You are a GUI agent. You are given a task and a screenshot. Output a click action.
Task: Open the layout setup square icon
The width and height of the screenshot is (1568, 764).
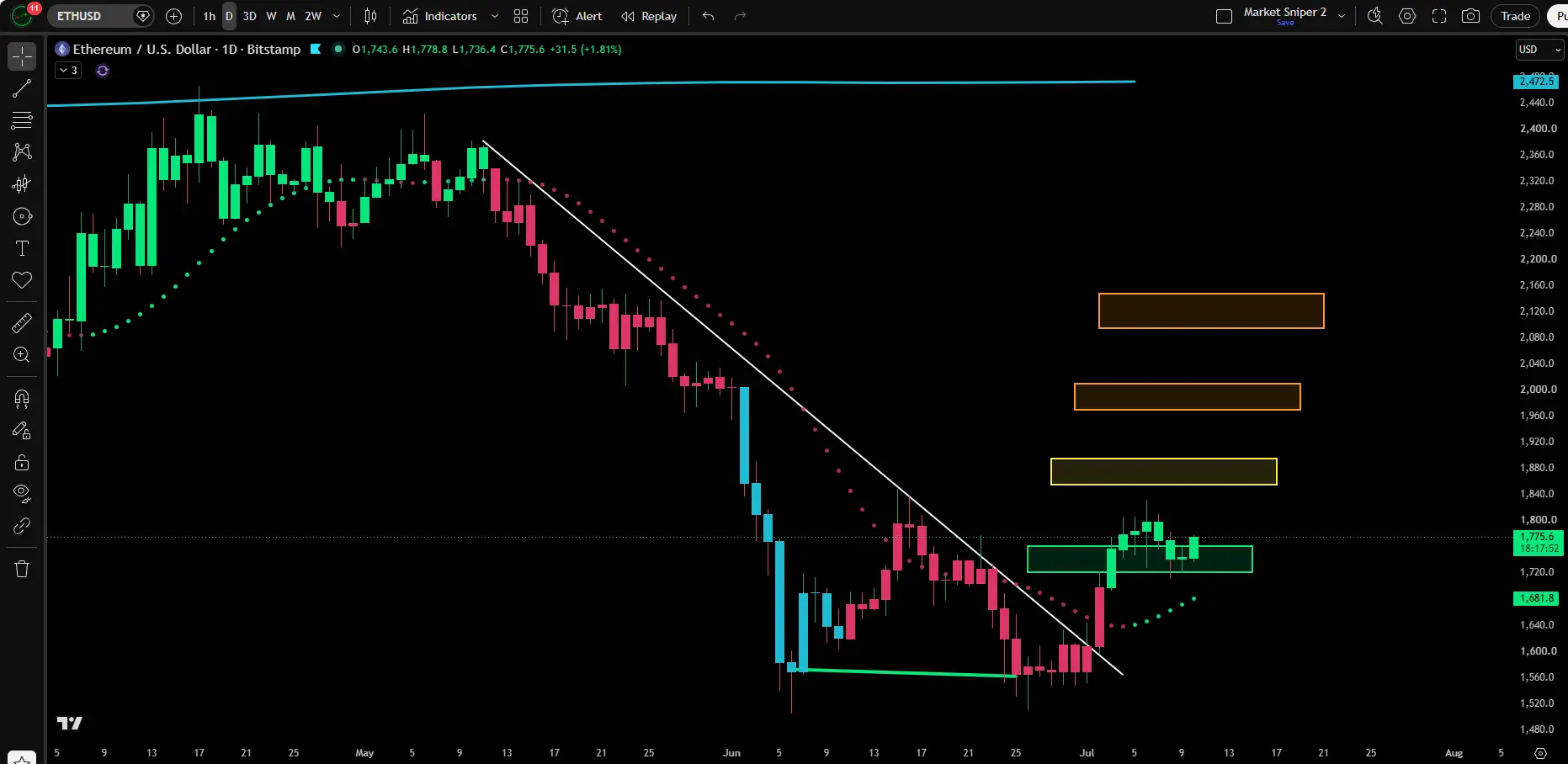tap(1225, 16)
